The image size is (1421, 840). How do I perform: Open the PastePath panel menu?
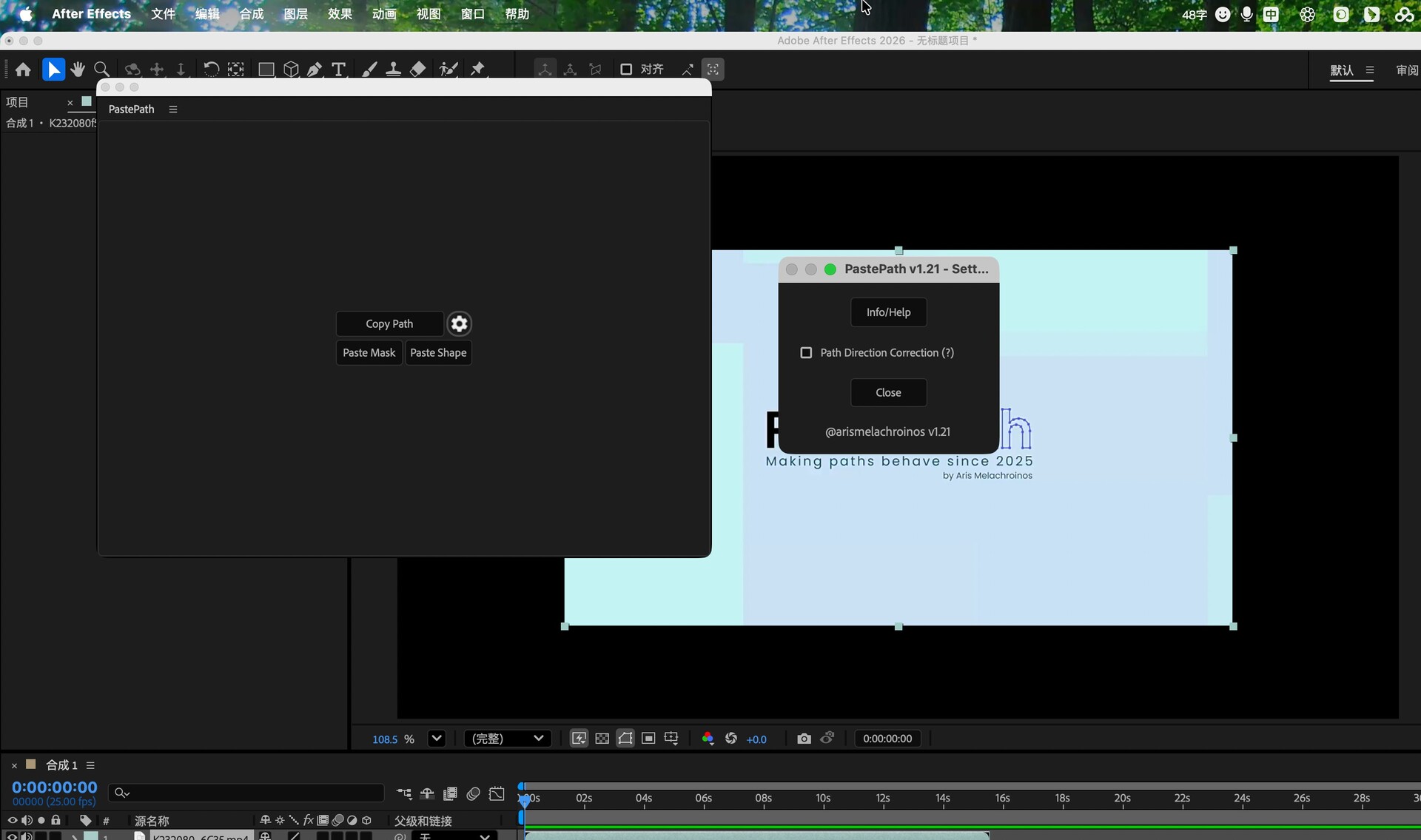click(x=173, y=109)
